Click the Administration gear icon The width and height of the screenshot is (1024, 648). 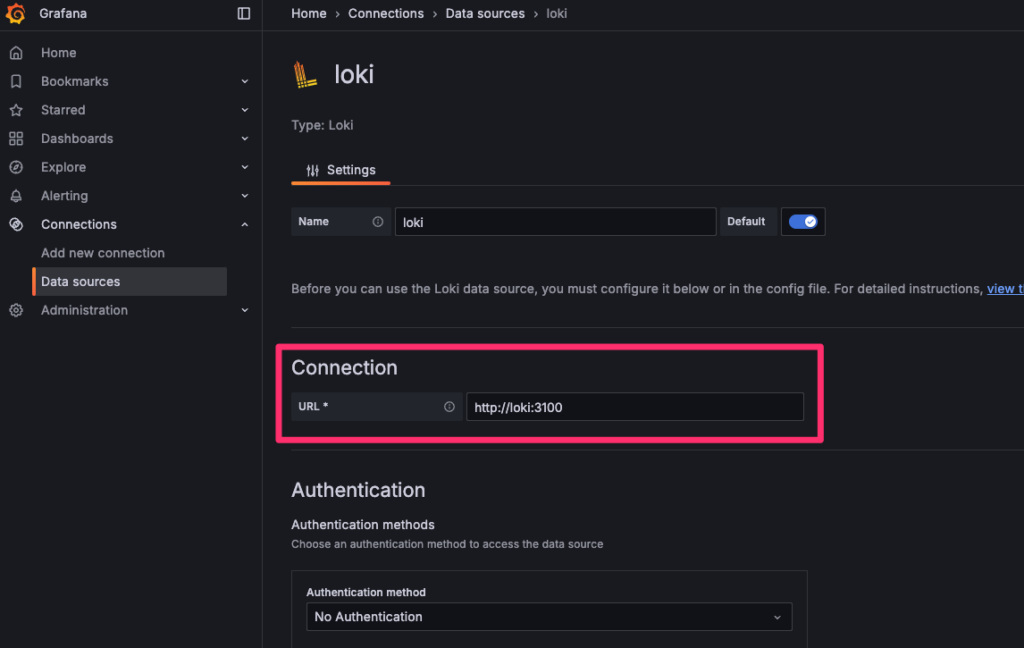[16, 310]
